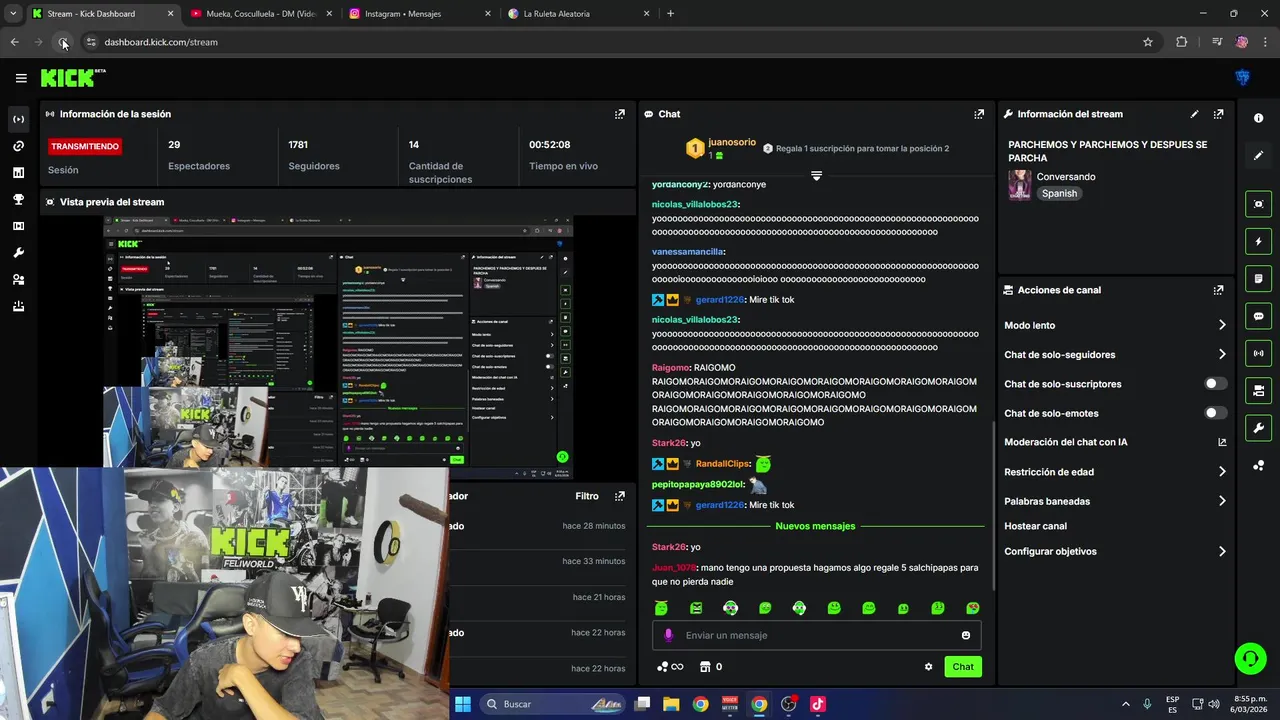Switch to the La Ruleta Aleatoria browser tab
The image size is (1280, 720).
tap(578, 14)
